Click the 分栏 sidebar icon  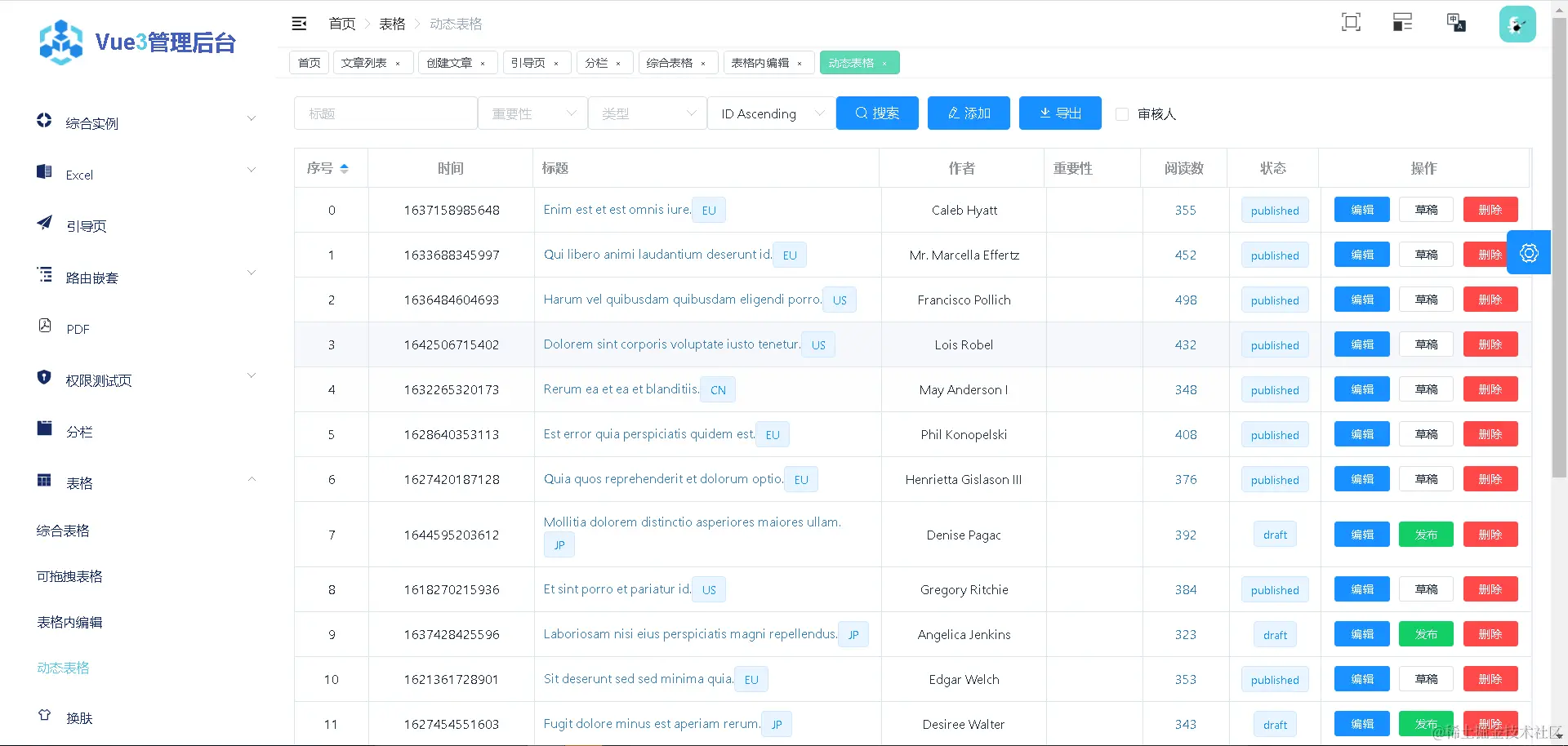coord(44,429)
